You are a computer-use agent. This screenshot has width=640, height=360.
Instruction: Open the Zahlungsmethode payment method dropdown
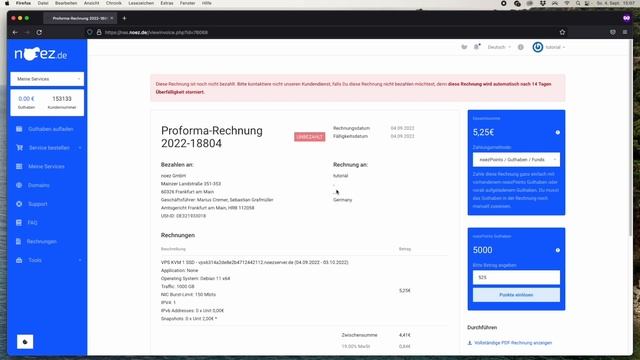point(516,160)
